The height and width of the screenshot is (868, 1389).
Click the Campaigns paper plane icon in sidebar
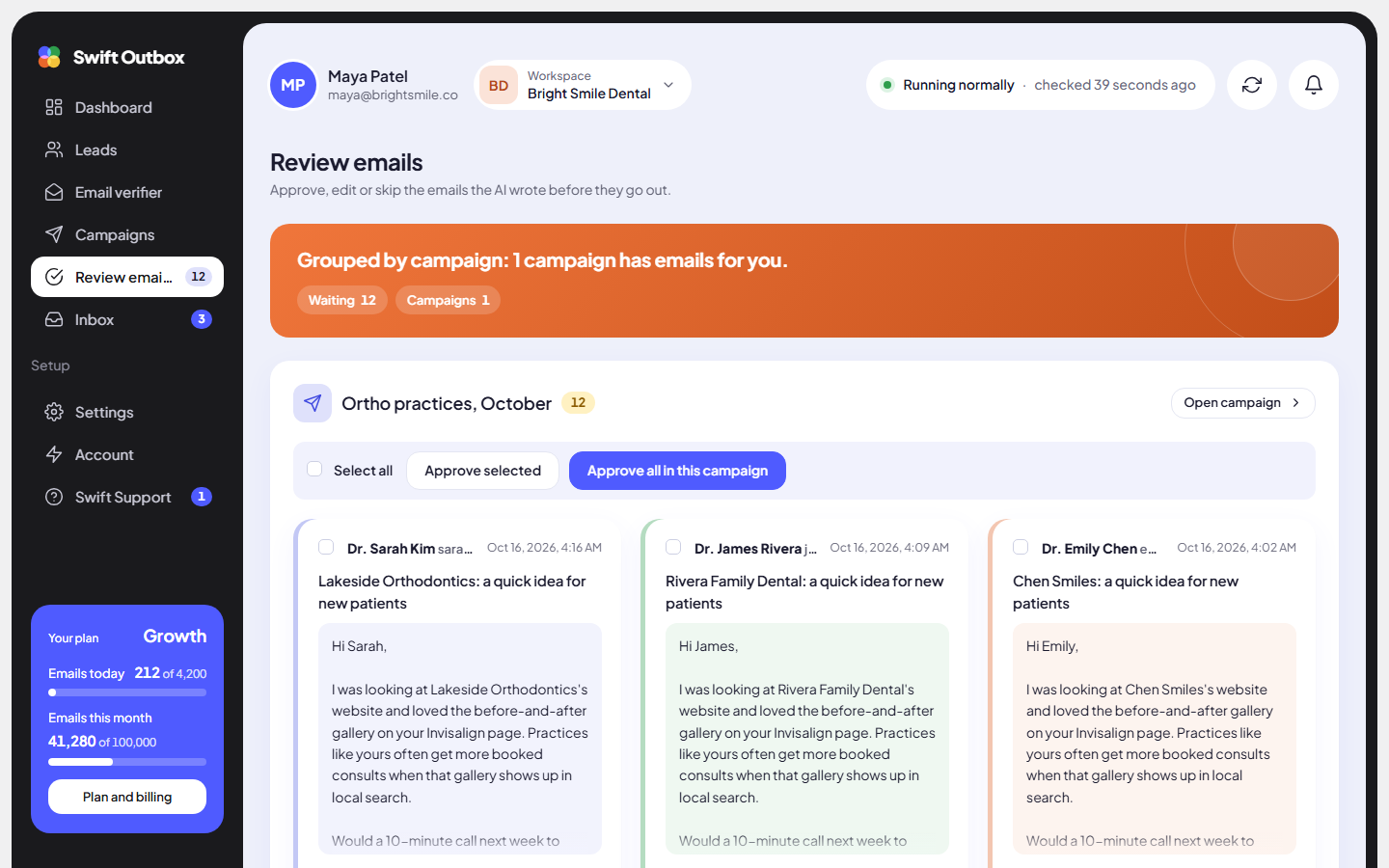(x=54, y=234)
